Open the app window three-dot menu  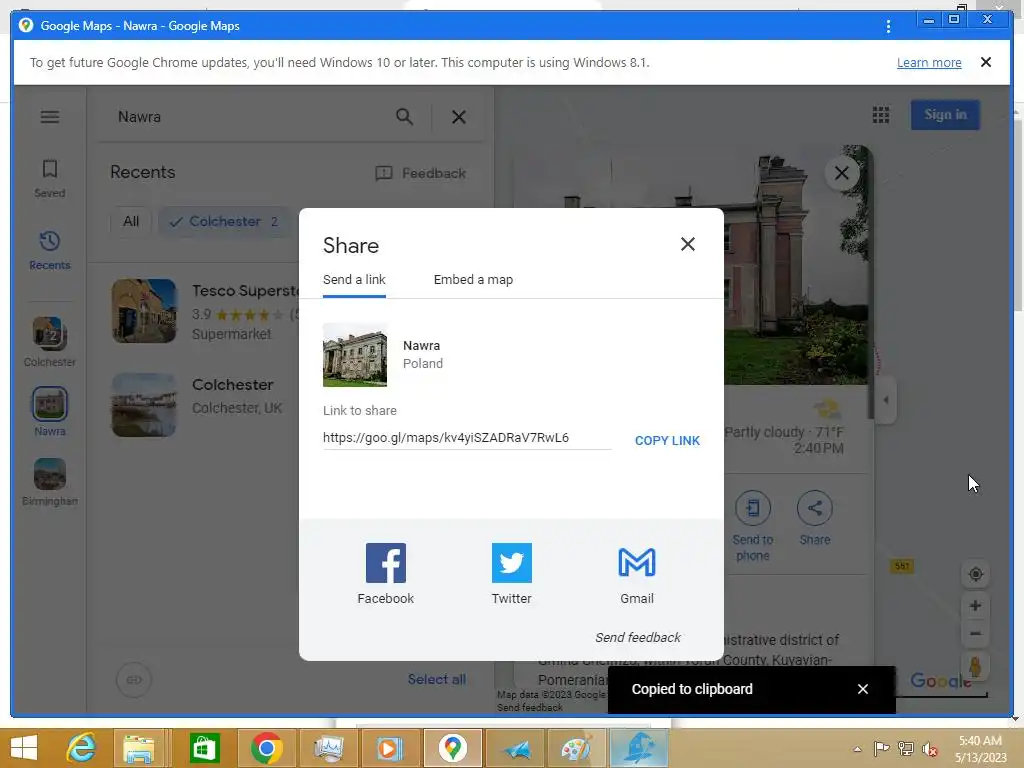tap(888, 26)
